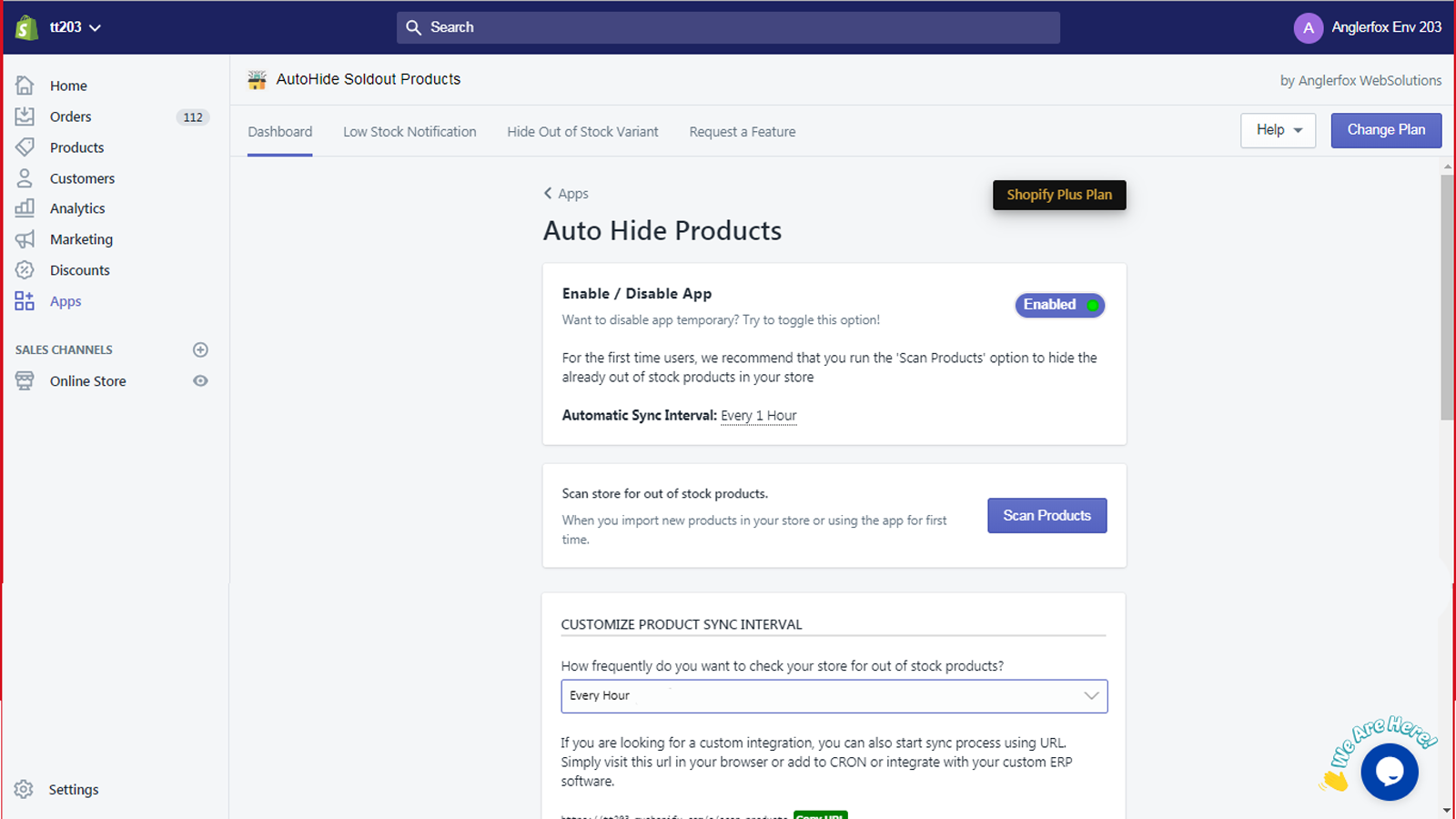Image resolution: width=1456 pixels, height=819 pixels.
Task: Open Settings via its gear icon
Action: tap(24, 790)
